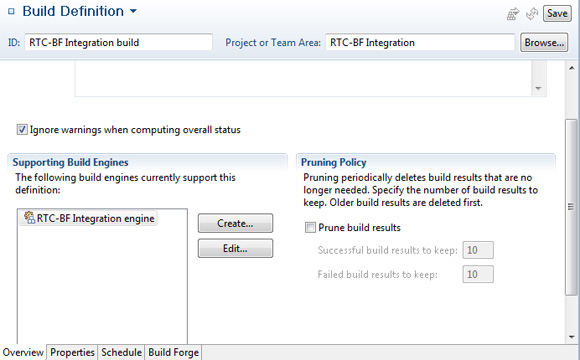
Task: Click the ID input field
Action: point(118,43)
